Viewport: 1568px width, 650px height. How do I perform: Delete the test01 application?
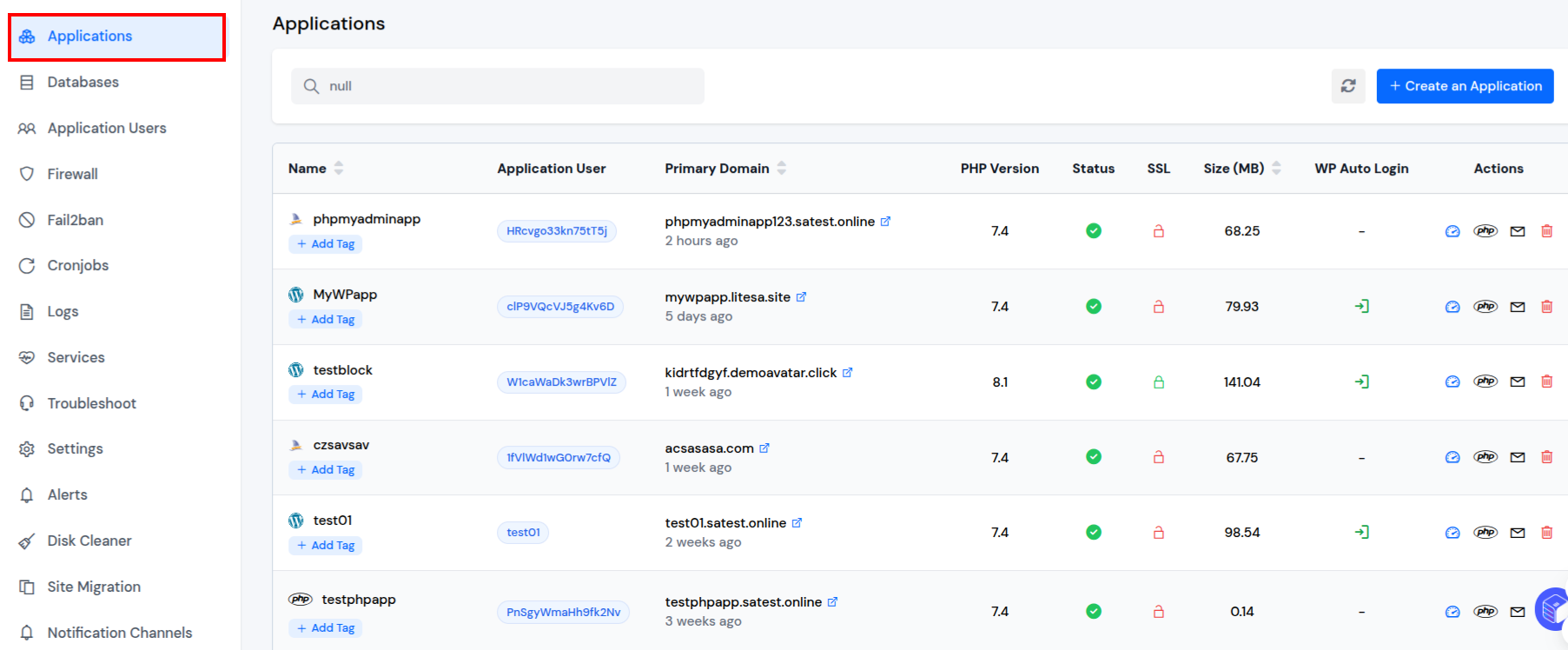[1547, 533]
